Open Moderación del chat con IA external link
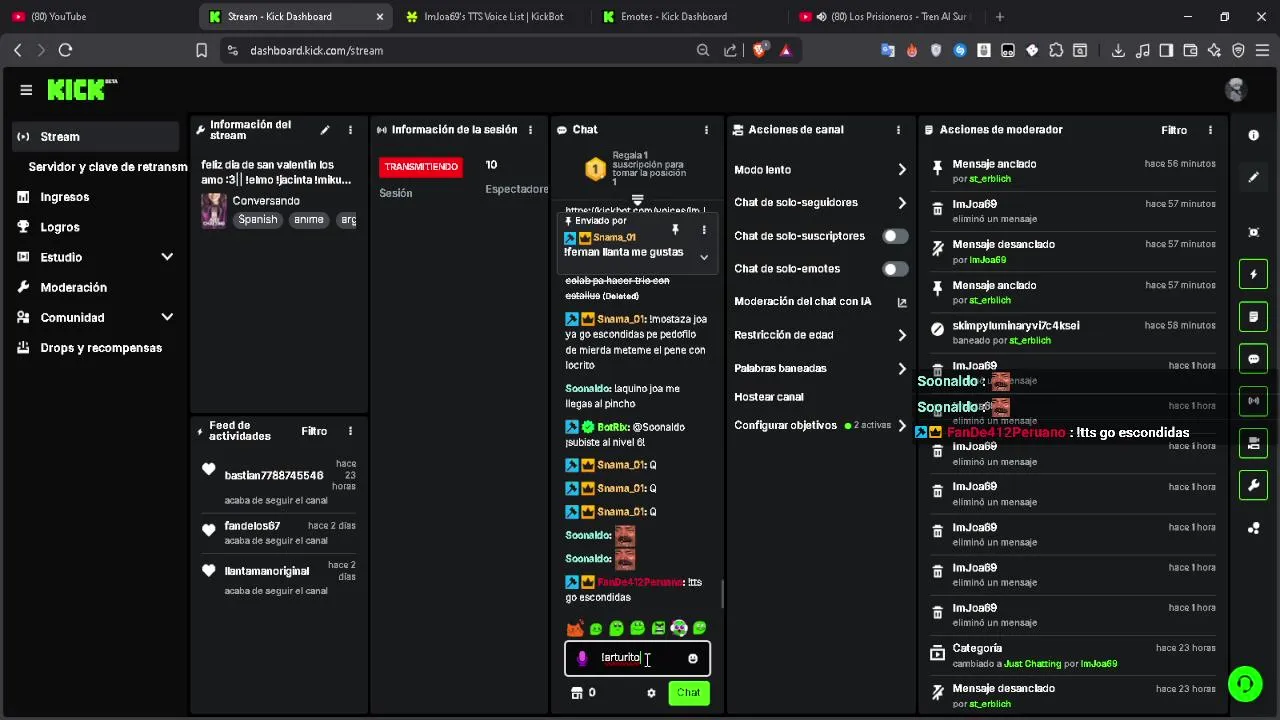The image size is (1280, 720). [901, 302]
